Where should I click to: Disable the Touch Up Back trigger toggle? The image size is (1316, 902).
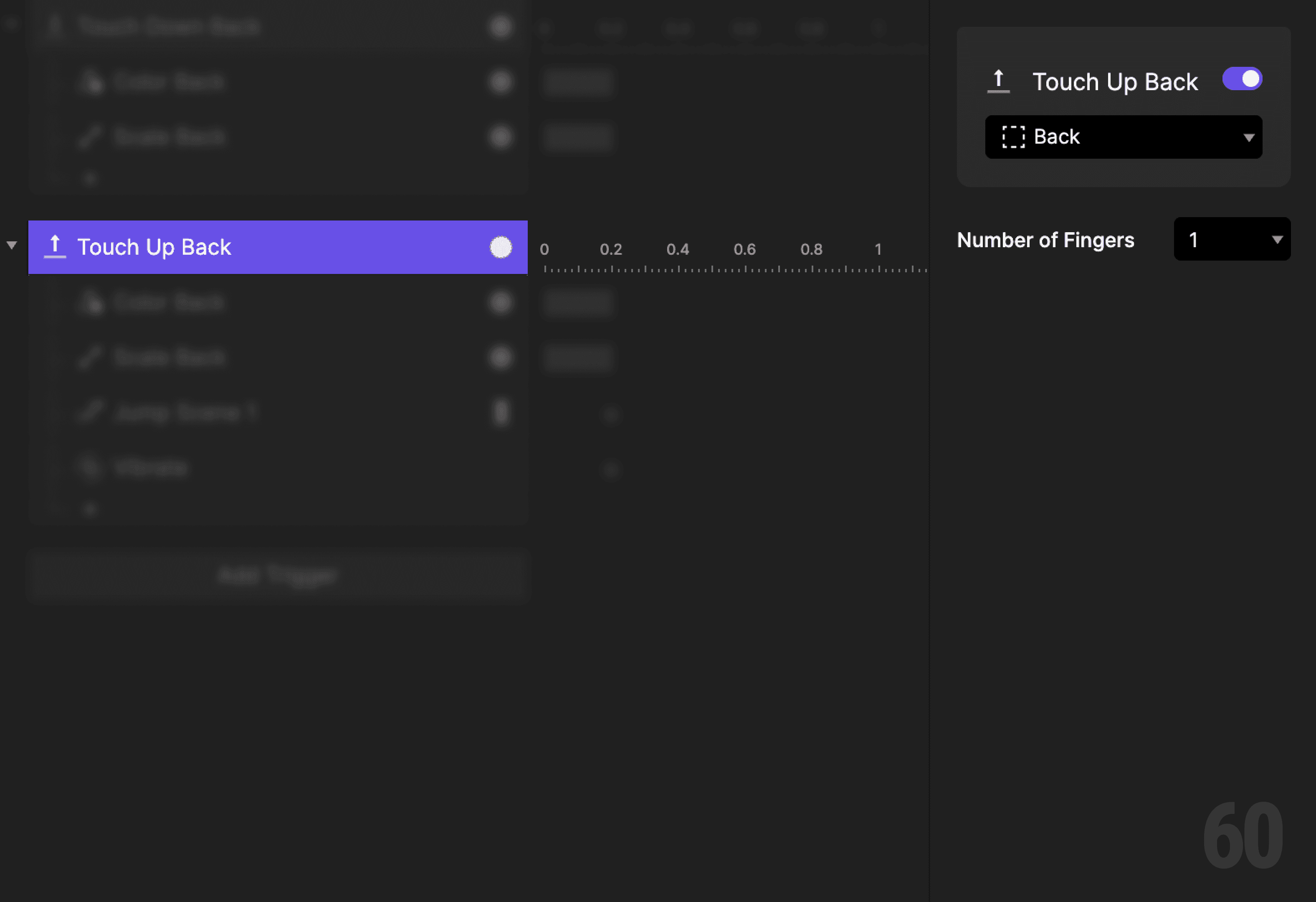(1242, 79)
